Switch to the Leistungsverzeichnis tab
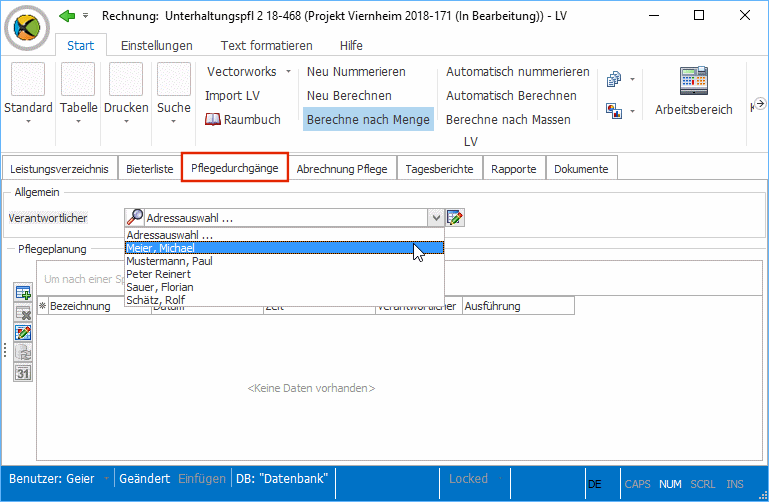This screenshot has width=769, height=502. [x=59, y=169]
